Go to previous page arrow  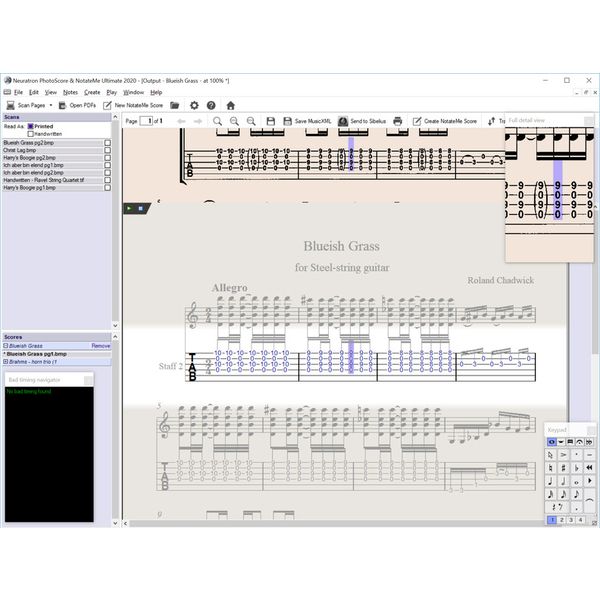point(181,121)
